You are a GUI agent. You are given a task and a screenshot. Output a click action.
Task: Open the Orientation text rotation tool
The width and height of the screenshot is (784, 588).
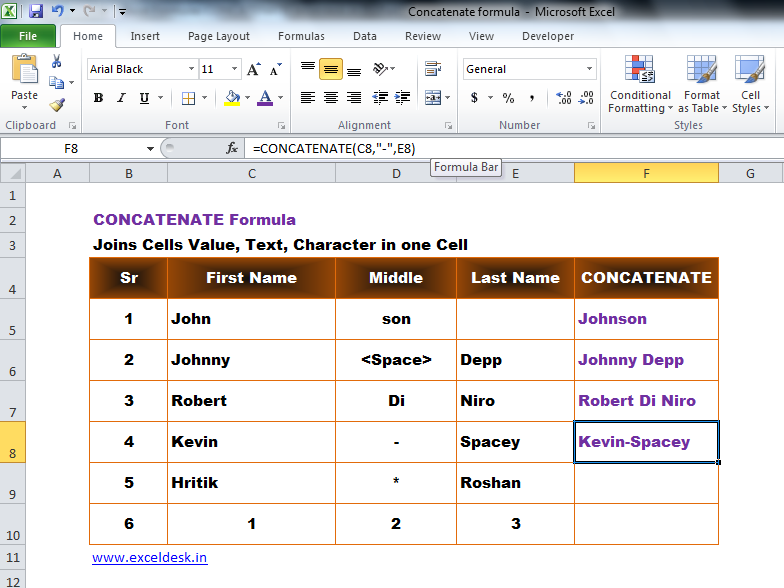(x=380, y=68)
